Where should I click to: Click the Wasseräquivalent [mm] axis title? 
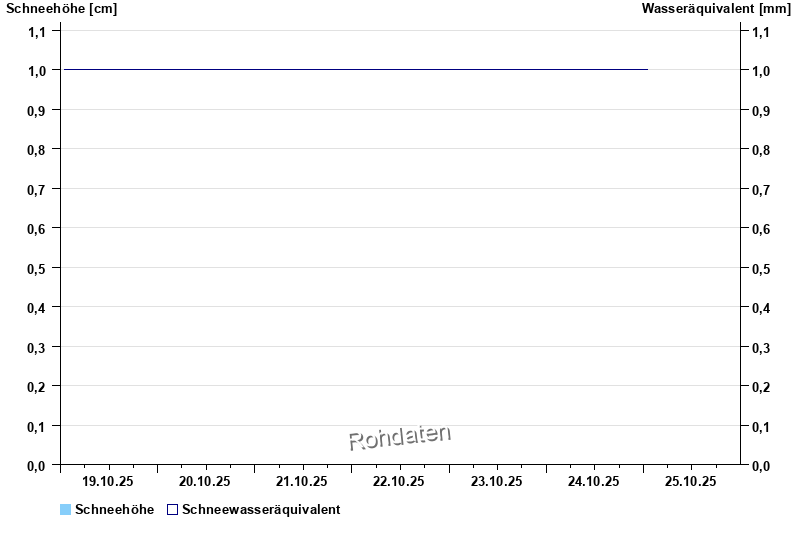[716, 9]
